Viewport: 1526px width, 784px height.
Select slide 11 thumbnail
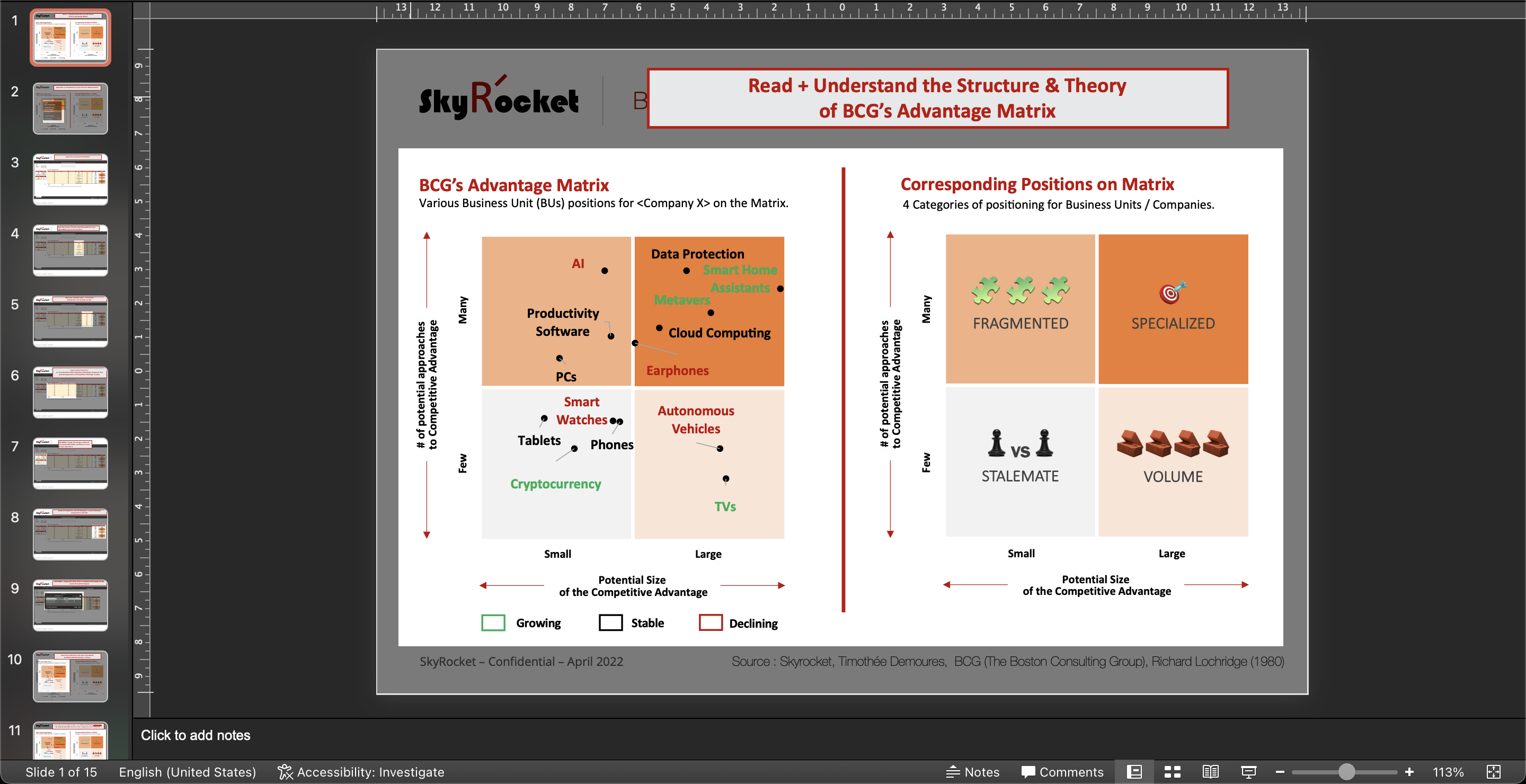pyautogui.click(x=70, y=741)
